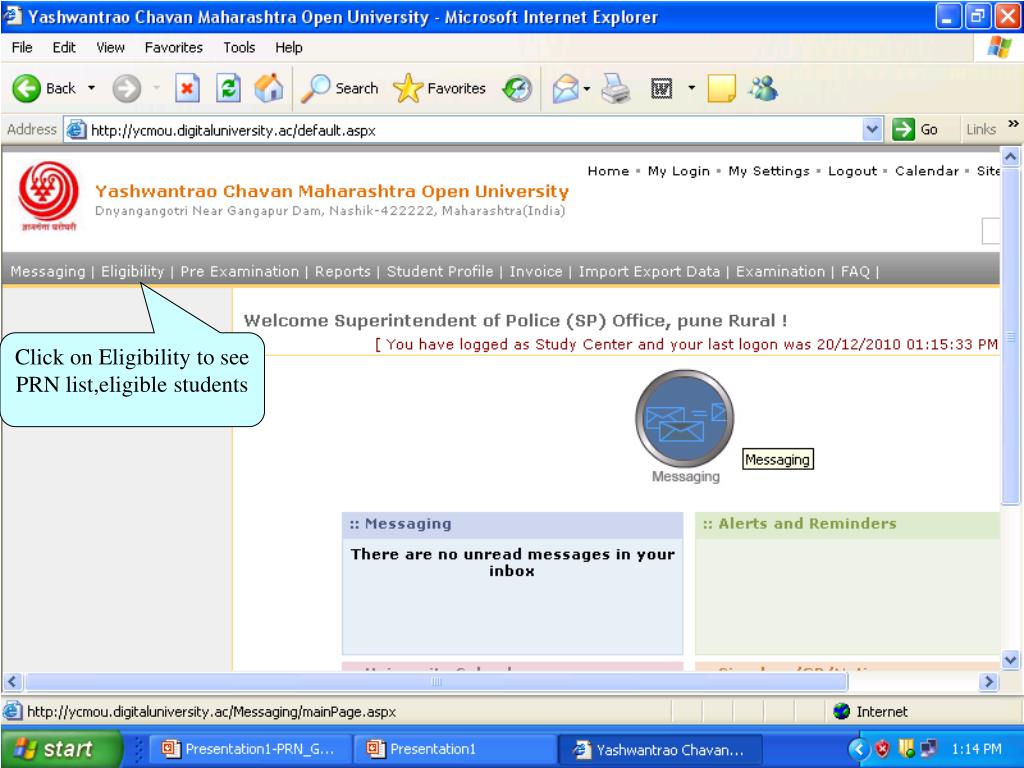Image resolution: width=1024 pixels, height=768 pixels.
Task: Click the Windows start button
Action: pyautogui.click(x=61, y=748)
